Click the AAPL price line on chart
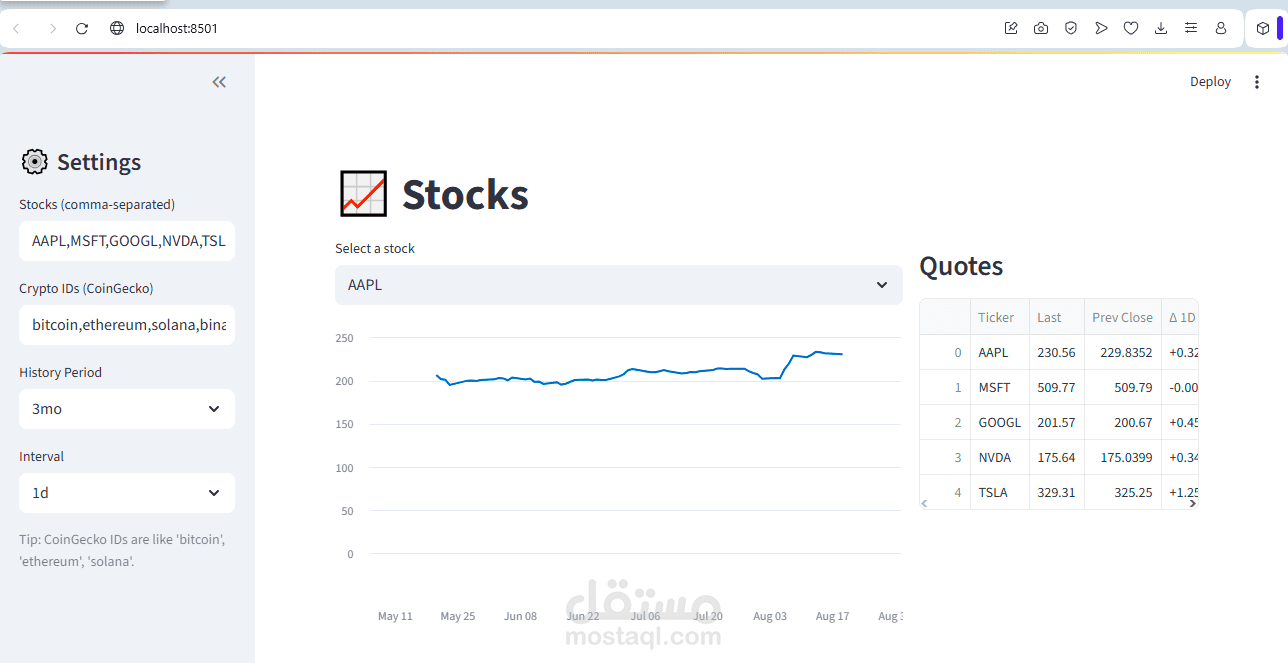 640,371
